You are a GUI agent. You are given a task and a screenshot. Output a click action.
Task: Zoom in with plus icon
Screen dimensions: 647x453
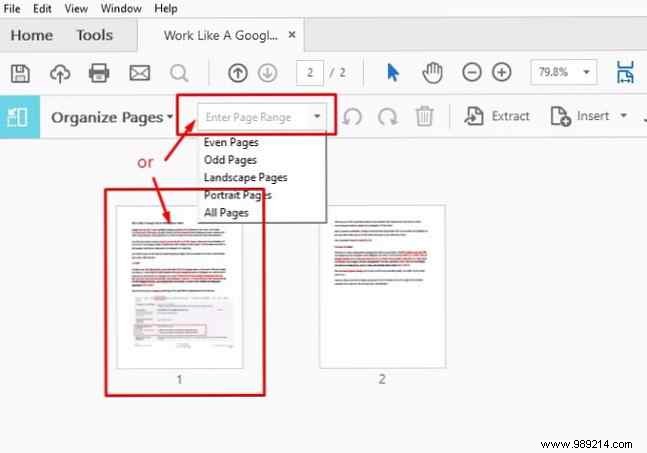point(501,73)
